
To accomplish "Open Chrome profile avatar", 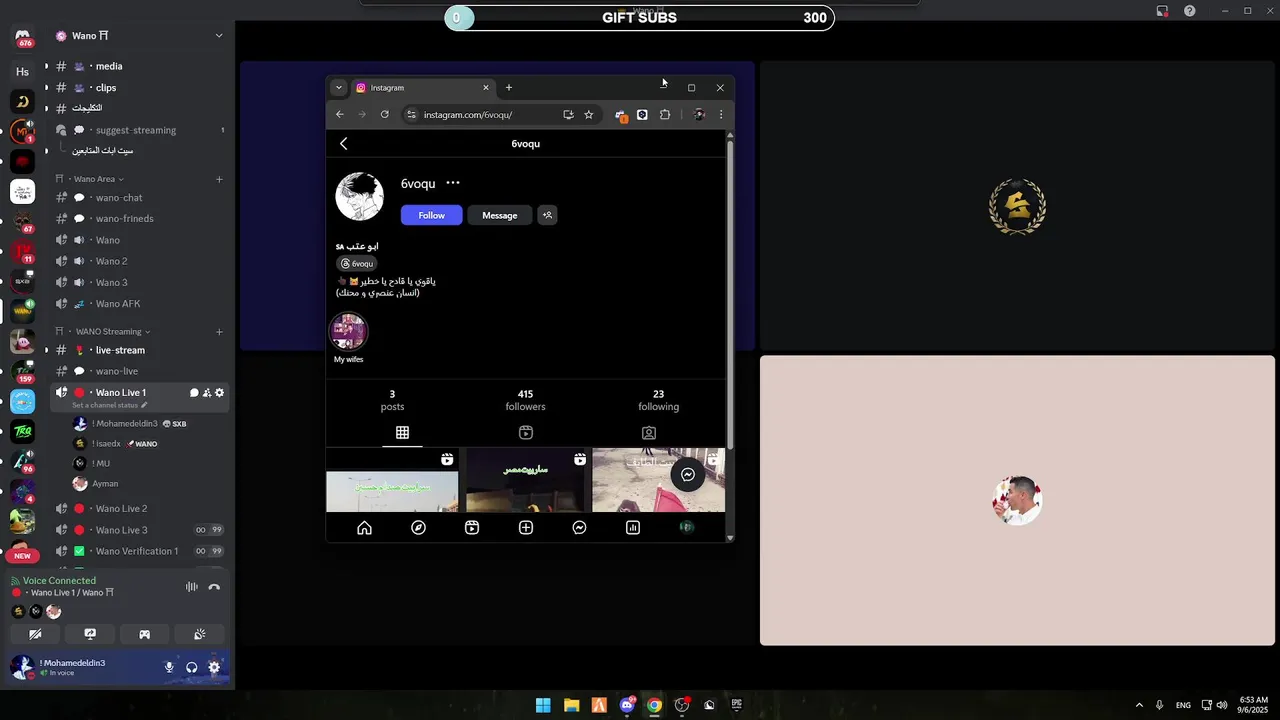I will pos(699,115).
